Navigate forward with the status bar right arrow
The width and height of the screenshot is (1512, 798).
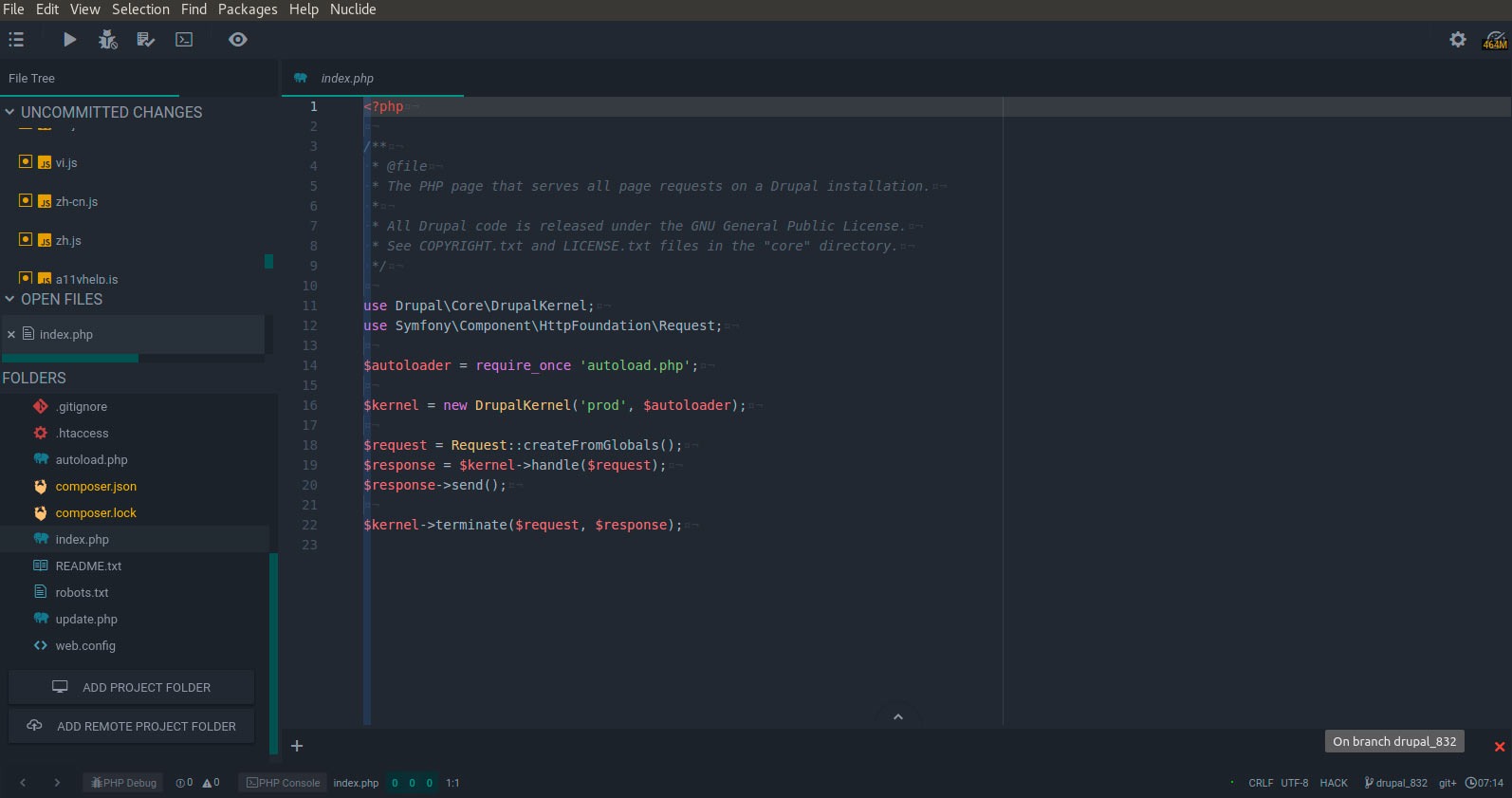(57, 783)
